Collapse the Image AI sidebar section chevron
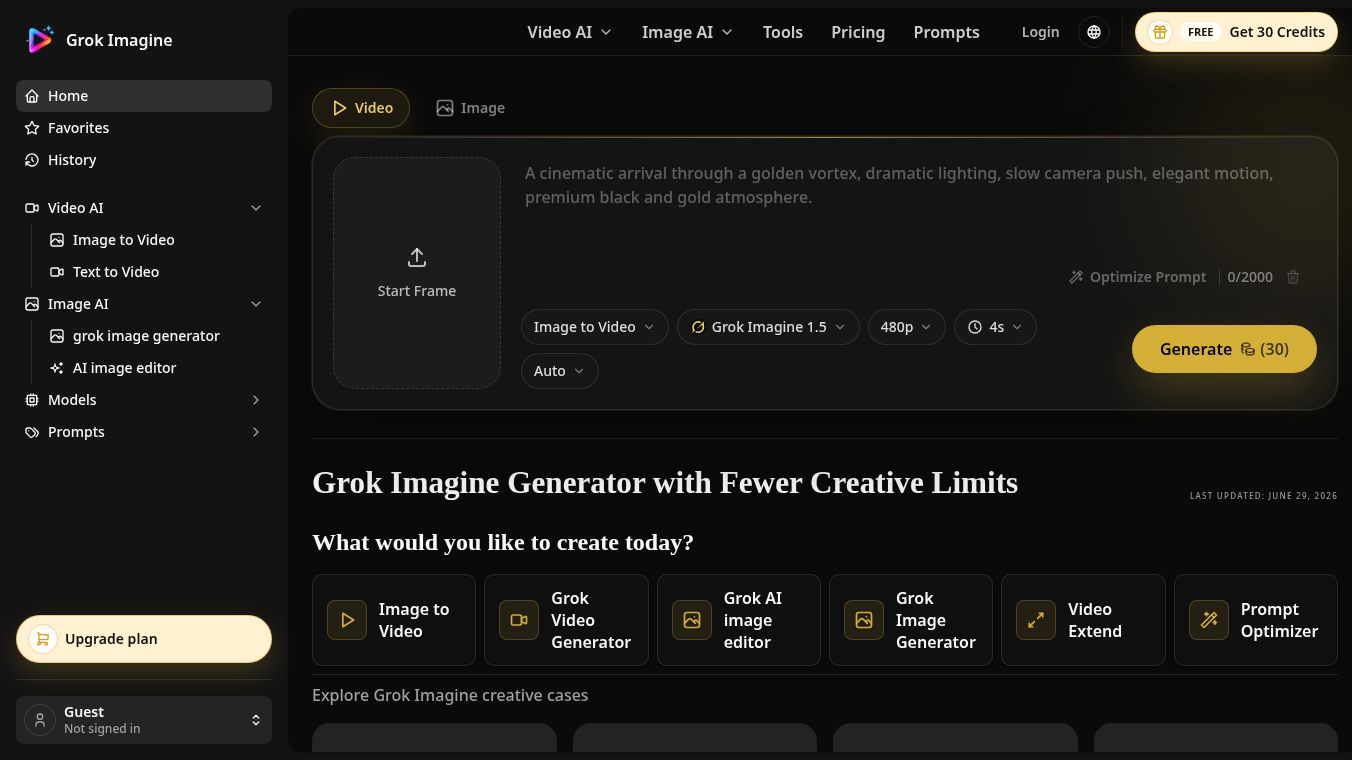Screen dimensions: 1352x760 (x=256, y=304)
